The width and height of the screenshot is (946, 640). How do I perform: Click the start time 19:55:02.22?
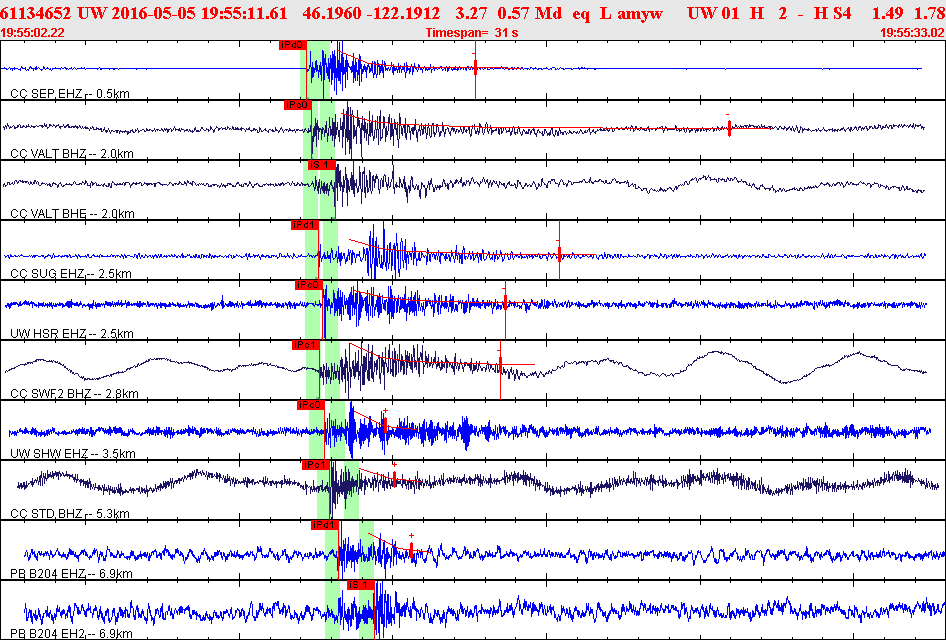pyautogui.click(x=33, y=33)
